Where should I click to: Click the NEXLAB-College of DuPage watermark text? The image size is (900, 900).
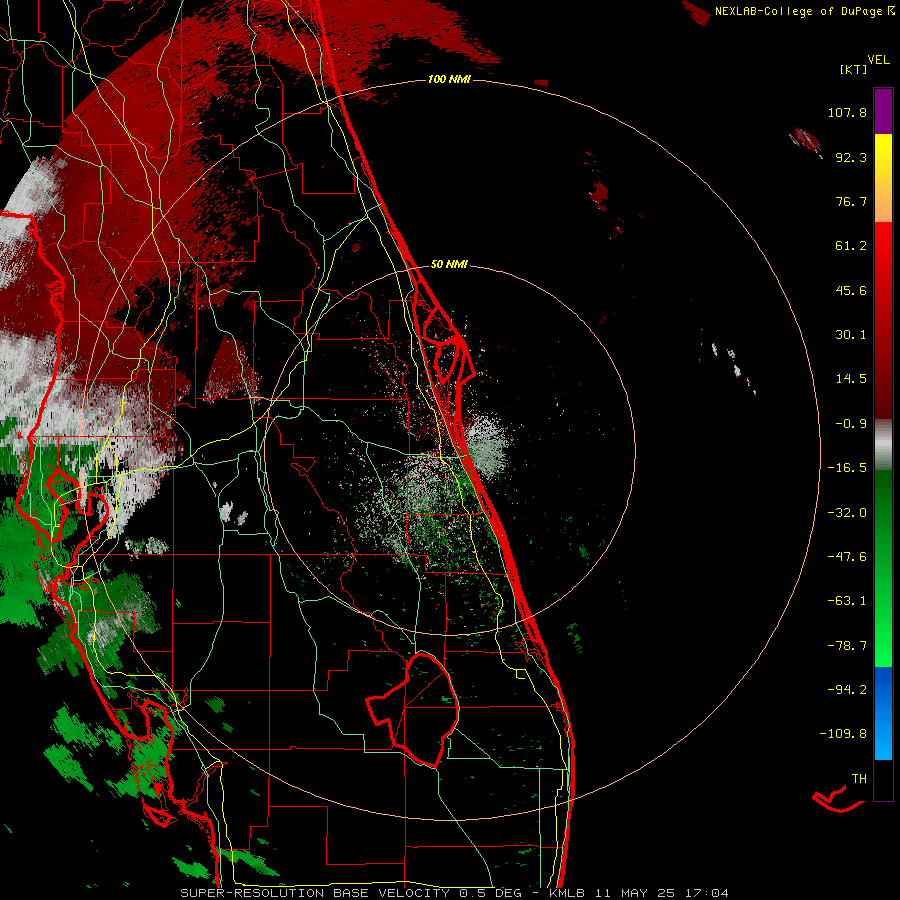pyautogui.click(x=804, y=11)
